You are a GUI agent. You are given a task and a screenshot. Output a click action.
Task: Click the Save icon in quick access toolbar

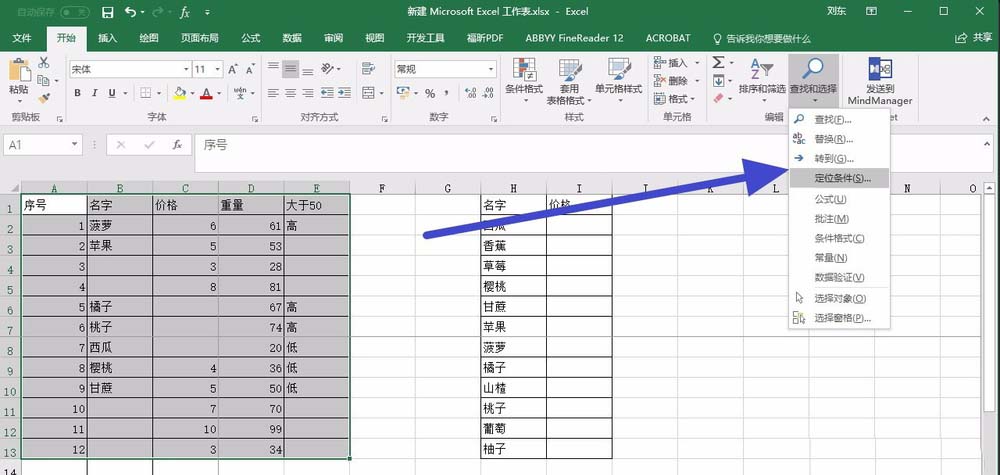tap(108, 12)
